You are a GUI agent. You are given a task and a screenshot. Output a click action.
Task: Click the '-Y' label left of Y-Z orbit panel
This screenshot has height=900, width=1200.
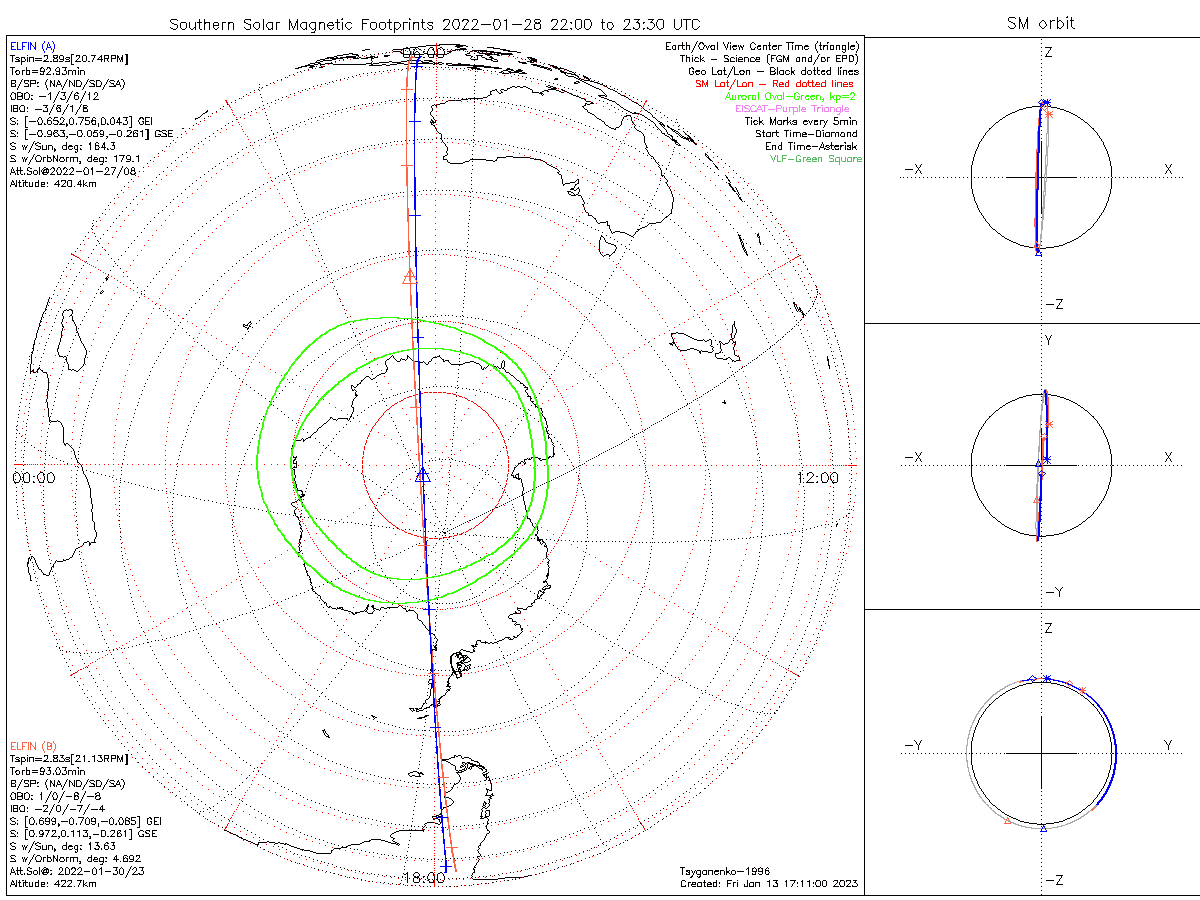[x=913, y=745]
